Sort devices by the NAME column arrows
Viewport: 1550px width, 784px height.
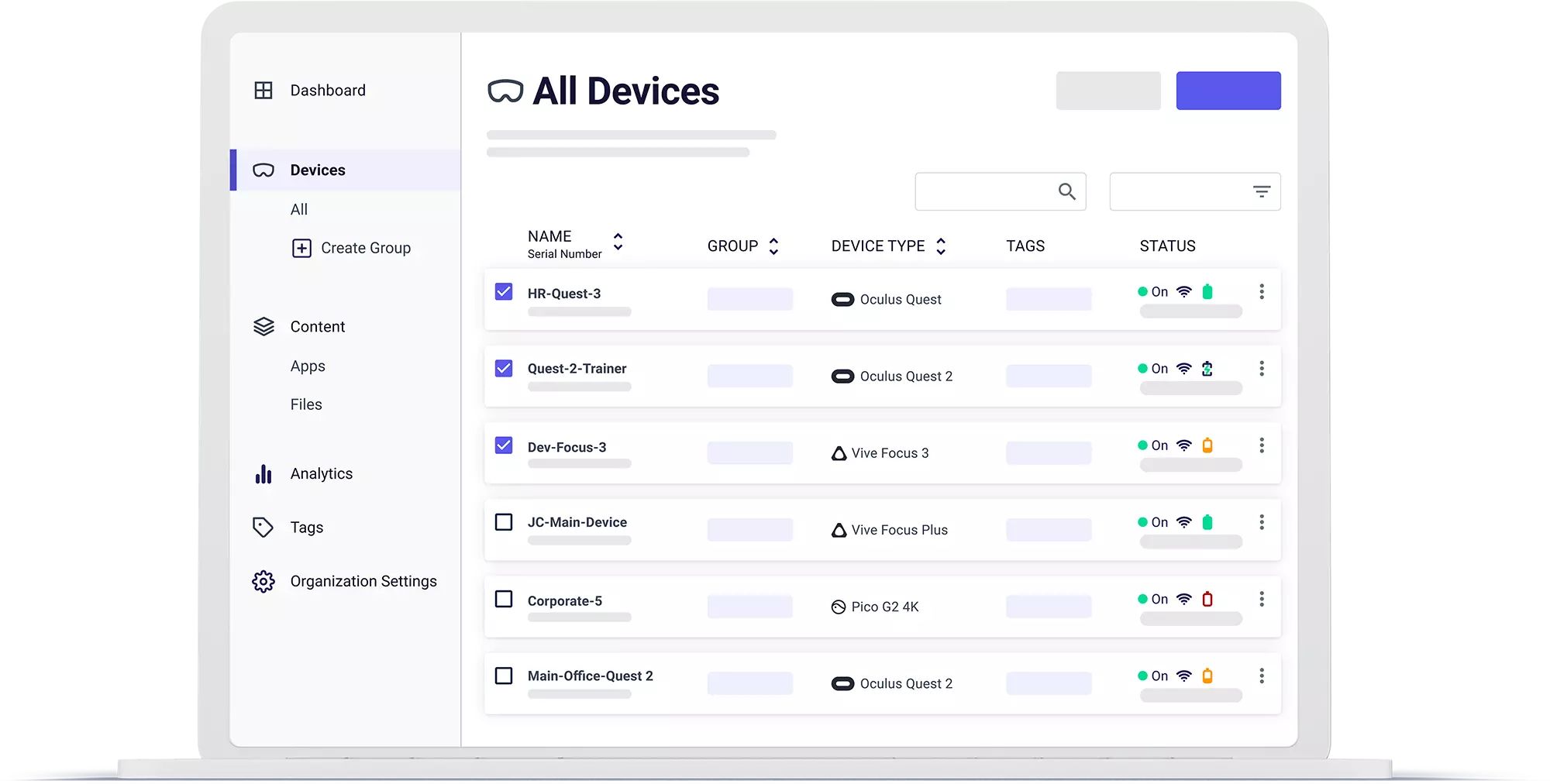click(x=618, y=241)
